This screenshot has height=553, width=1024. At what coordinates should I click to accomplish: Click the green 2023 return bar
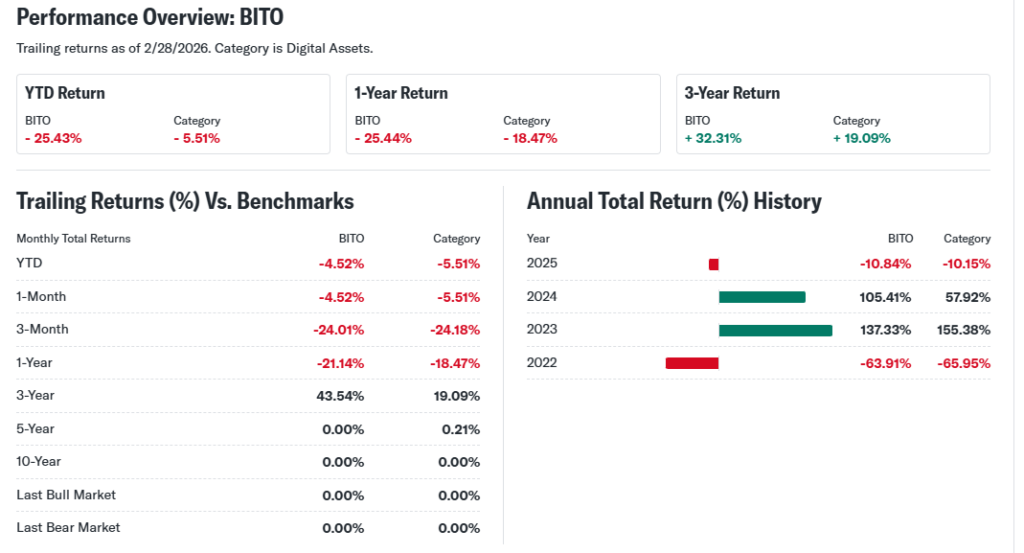click(775, 330)
